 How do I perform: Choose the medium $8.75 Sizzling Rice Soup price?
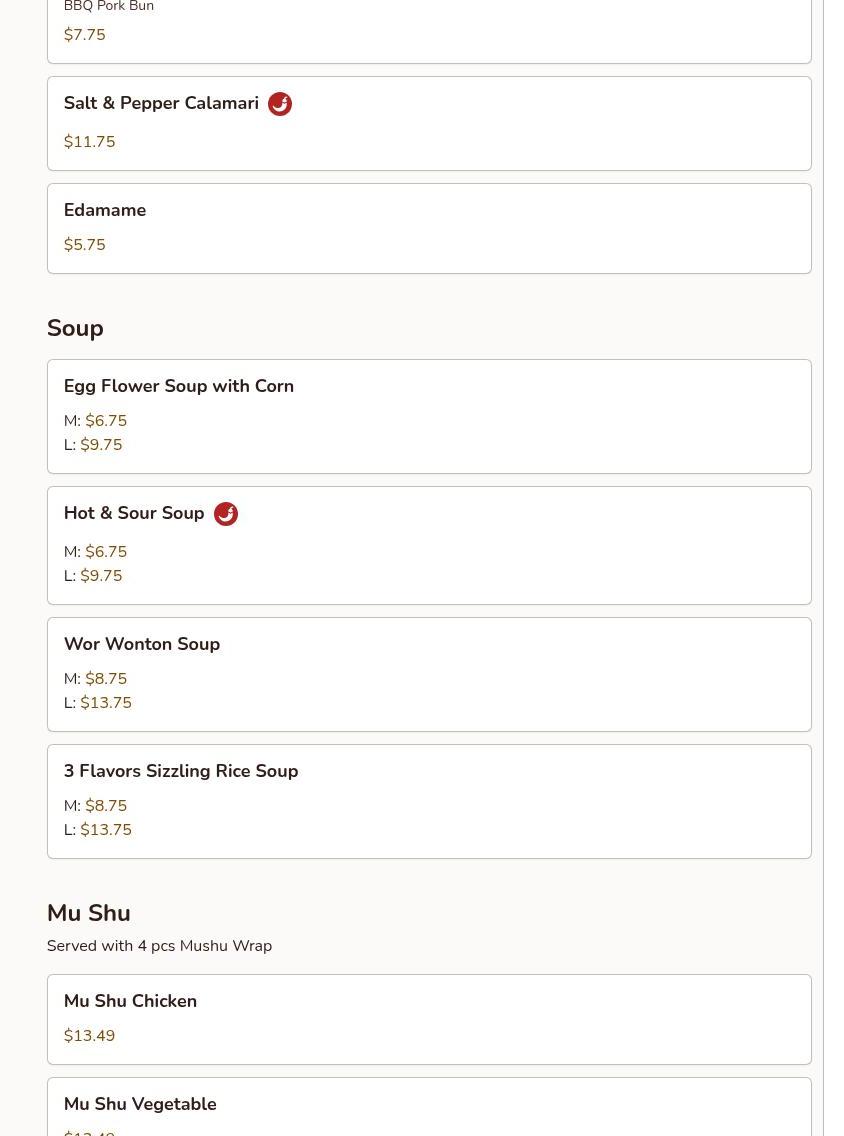[x=106, y=806]
